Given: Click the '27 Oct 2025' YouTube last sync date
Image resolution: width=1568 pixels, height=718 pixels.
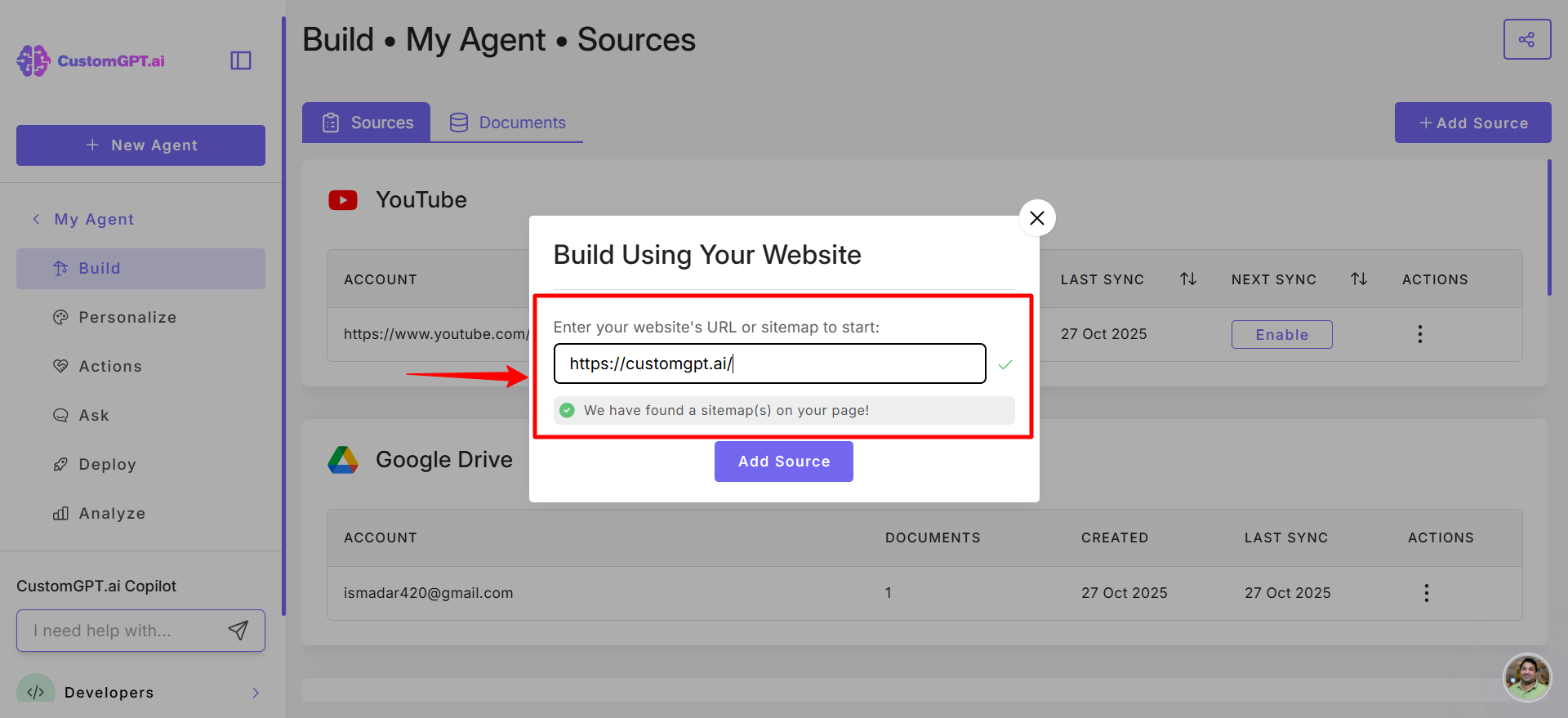Looking at the screenshot, I should (1104, 334).
